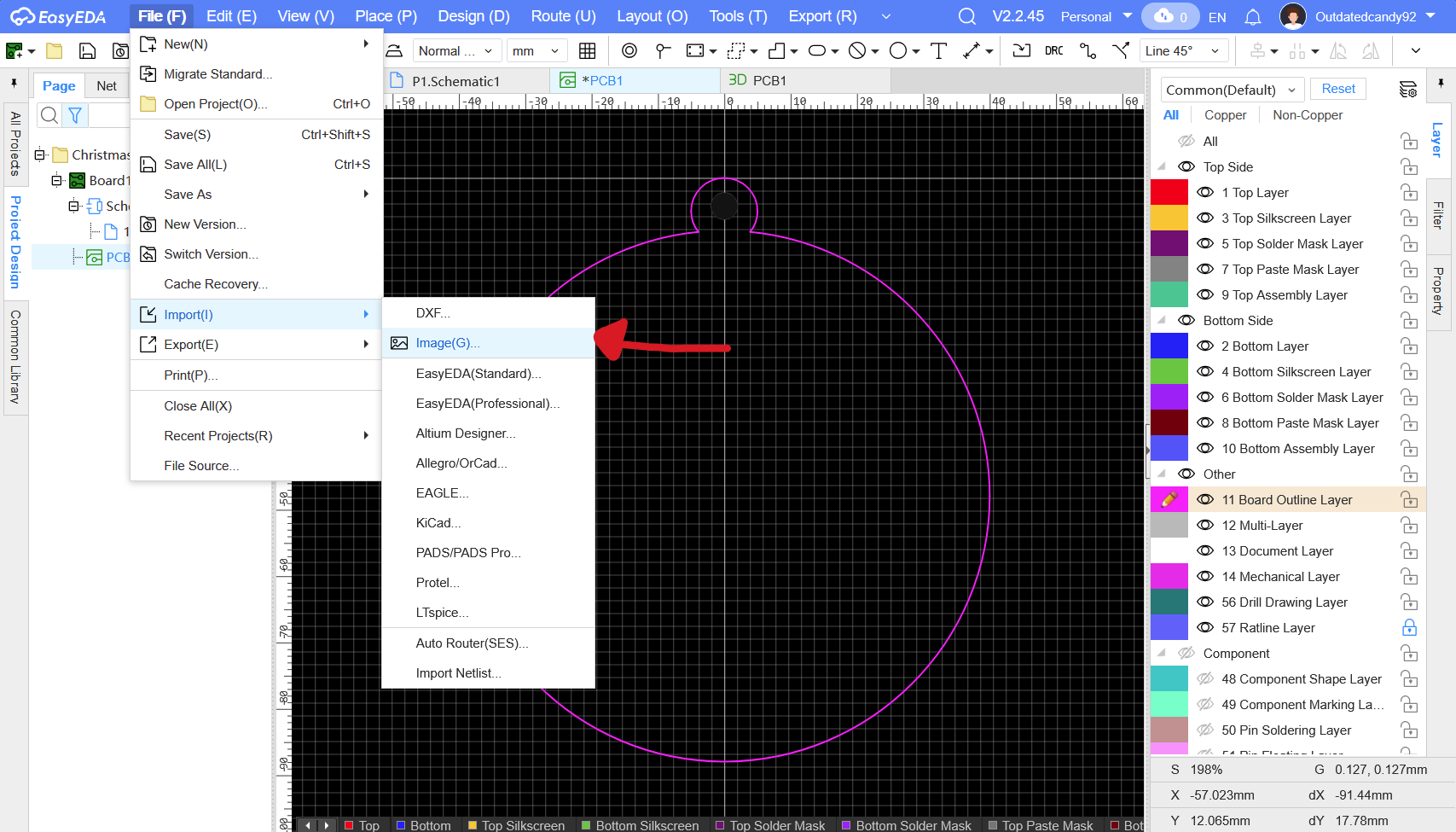Click the Via placement tool icon
This screenshot has height=832, width=1456.
click(629, 51)
